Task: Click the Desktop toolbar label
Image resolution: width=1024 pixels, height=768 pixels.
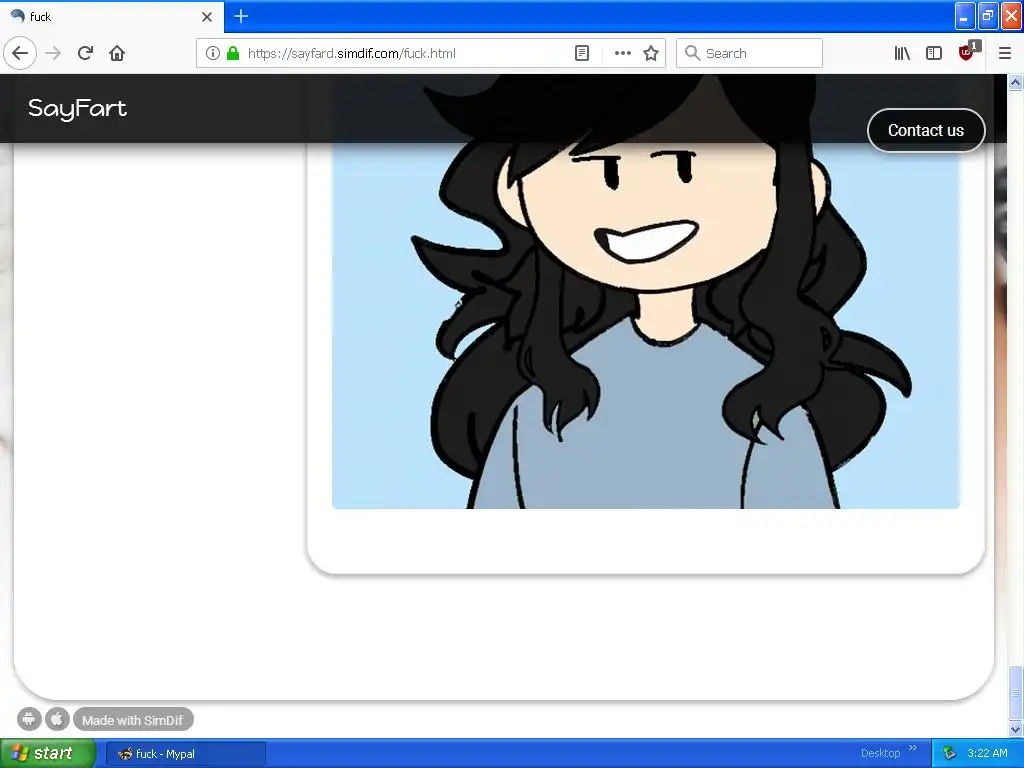Action: coord(880,753)
